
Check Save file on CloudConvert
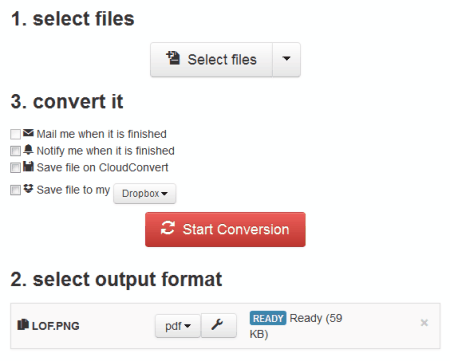click(x=15, y=167)
